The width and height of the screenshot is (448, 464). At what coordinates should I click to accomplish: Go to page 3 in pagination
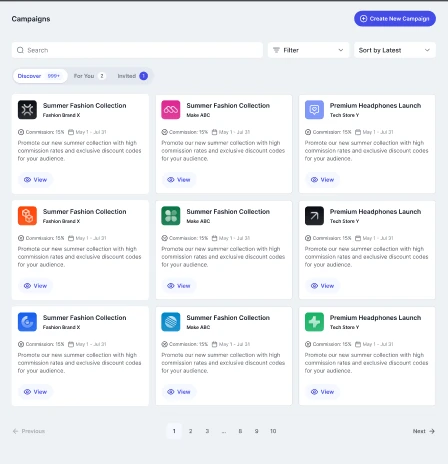click(x=207, y=431)
